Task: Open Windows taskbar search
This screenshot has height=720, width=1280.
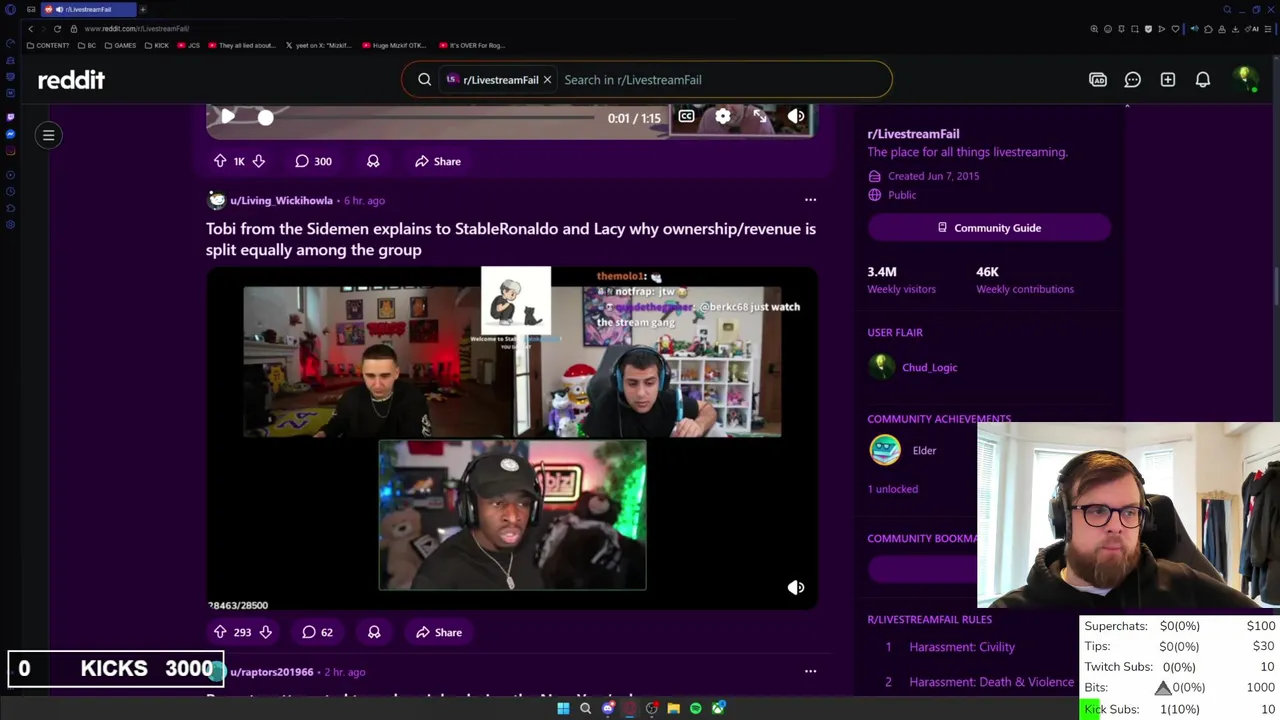Action: [x=585, y=708]
